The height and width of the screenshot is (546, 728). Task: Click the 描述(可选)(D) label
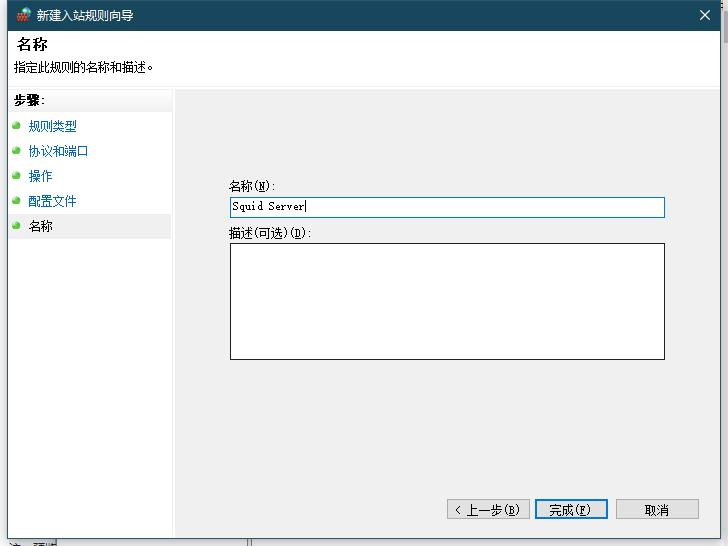[x=270, y=233]
